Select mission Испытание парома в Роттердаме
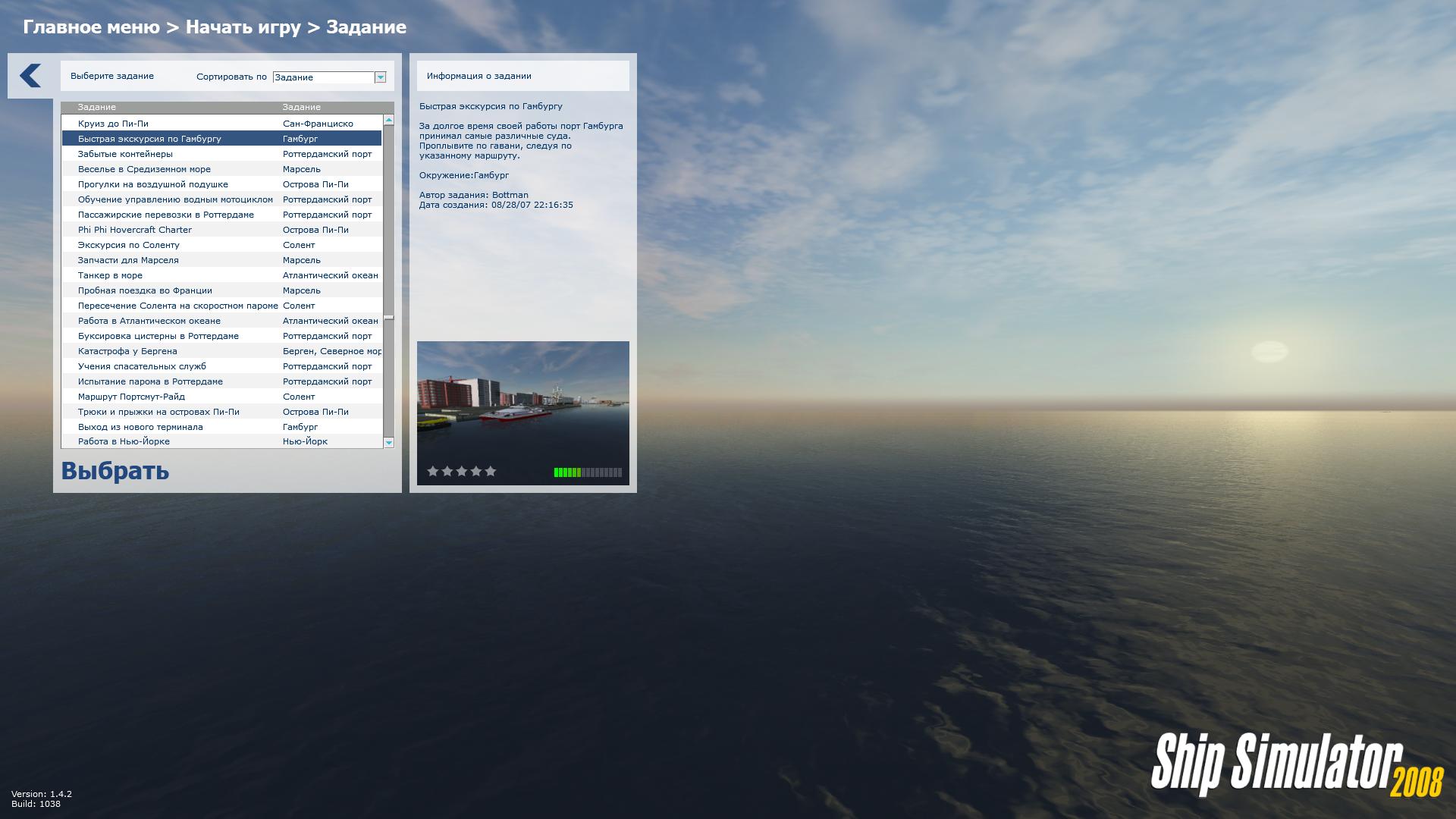 point(221,381)
